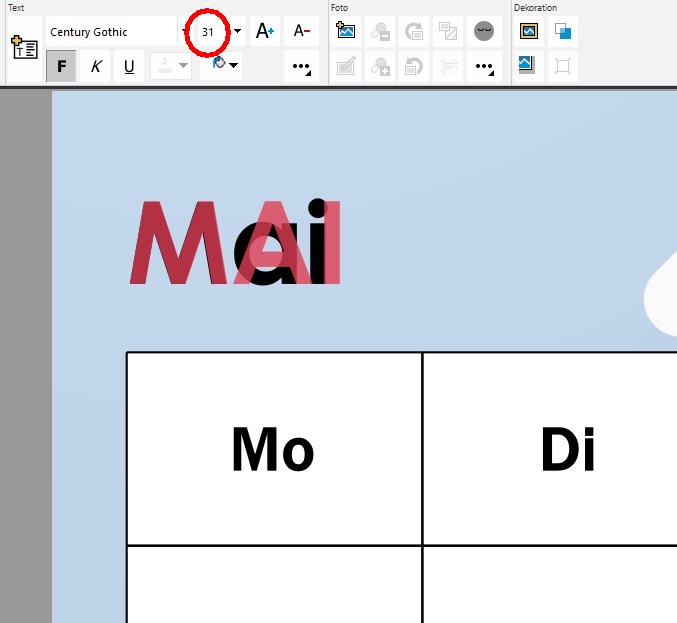The width and height of the screenshot is (677, 623).
Task: Add a new photo with insert image icon
Action: coord(345,31)
